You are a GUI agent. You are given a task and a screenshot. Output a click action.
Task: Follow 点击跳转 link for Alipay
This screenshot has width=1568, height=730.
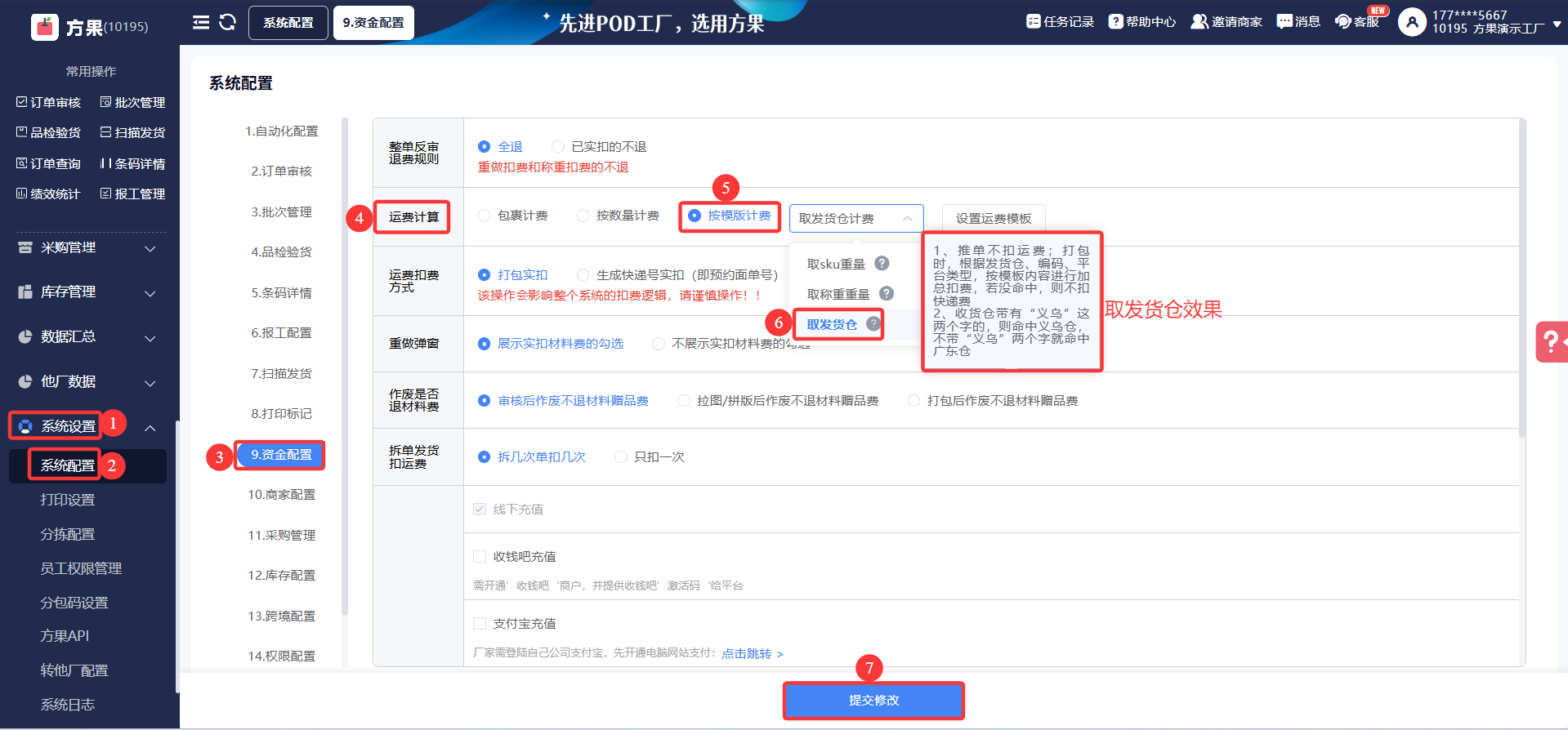click(751, 653)
